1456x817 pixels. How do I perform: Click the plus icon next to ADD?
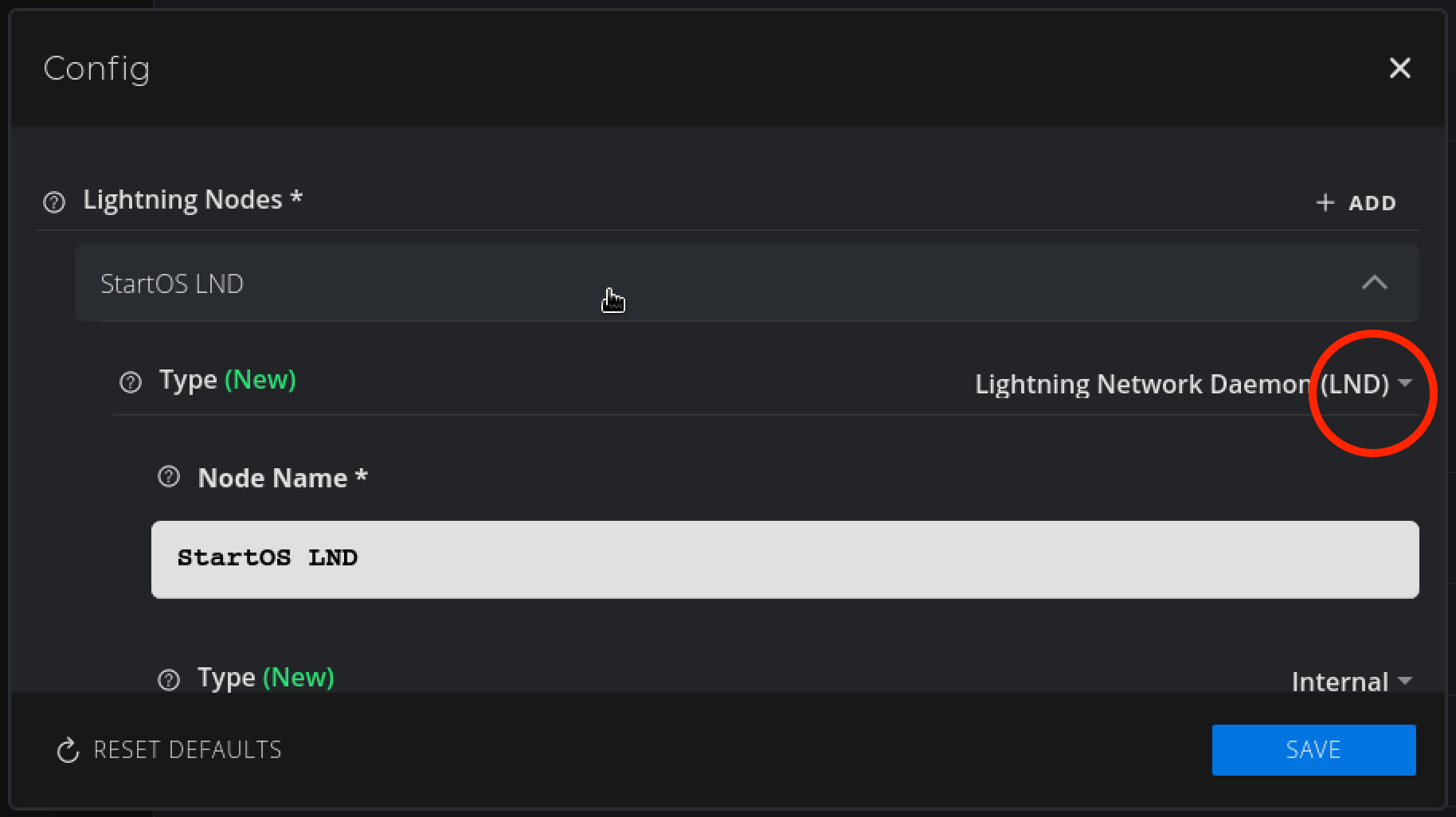[1324, 202]
